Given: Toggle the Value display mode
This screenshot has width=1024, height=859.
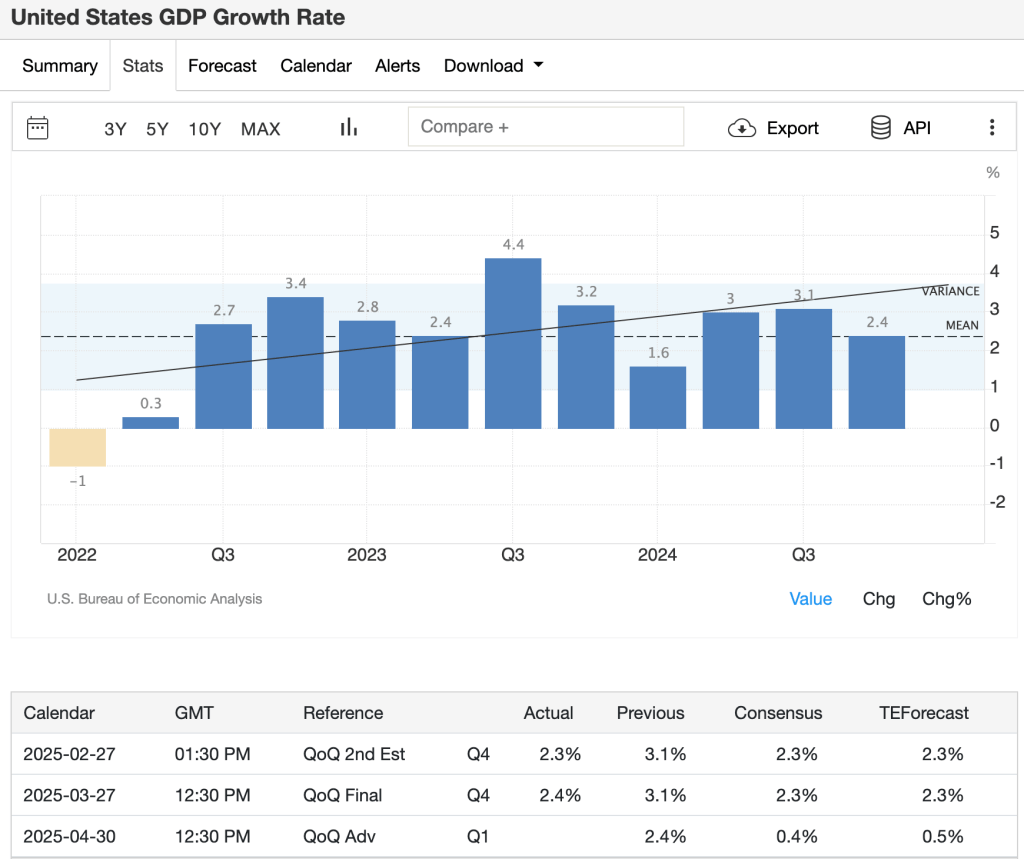Looking at the screenshot, I should [810, 598].
